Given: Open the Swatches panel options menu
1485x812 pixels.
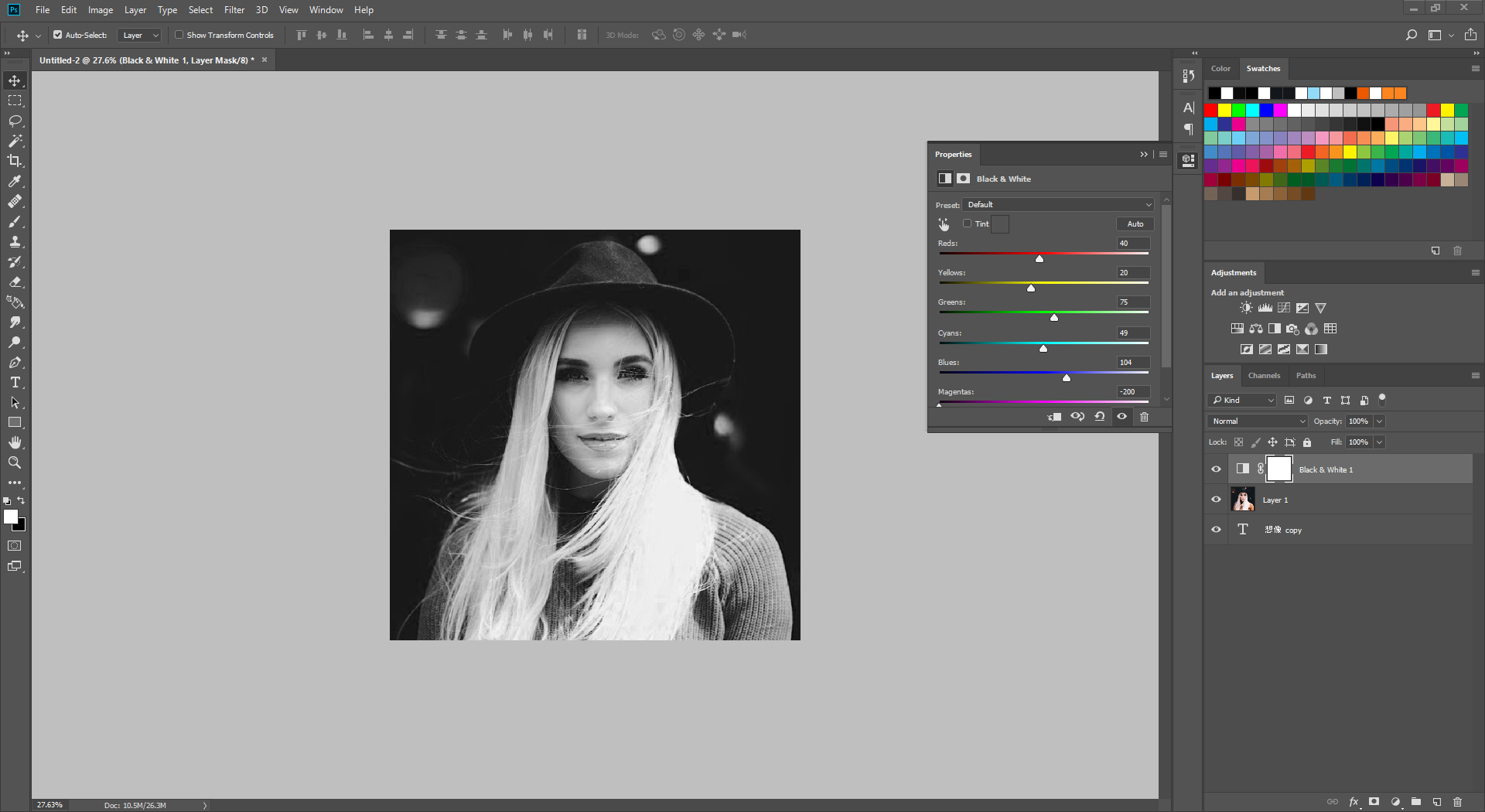Looking at the screenshot, I should [x=1475, y=69].
